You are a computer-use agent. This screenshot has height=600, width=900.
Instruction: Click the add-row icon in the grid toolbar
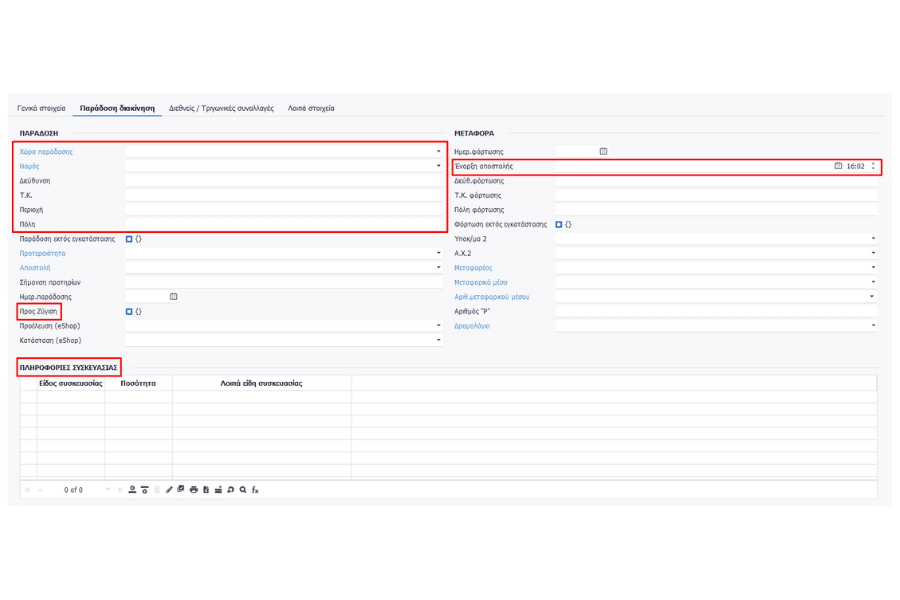[x=132, y=490]
